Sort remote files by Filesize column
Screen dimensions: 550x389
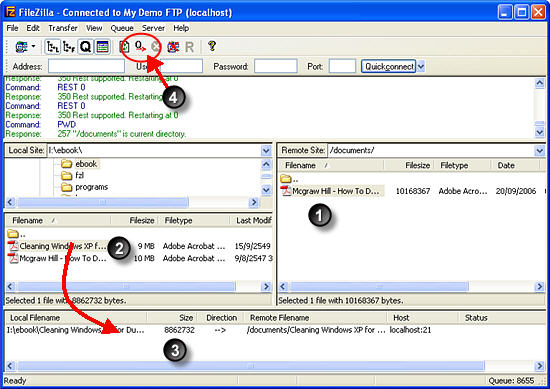[409, 165]
